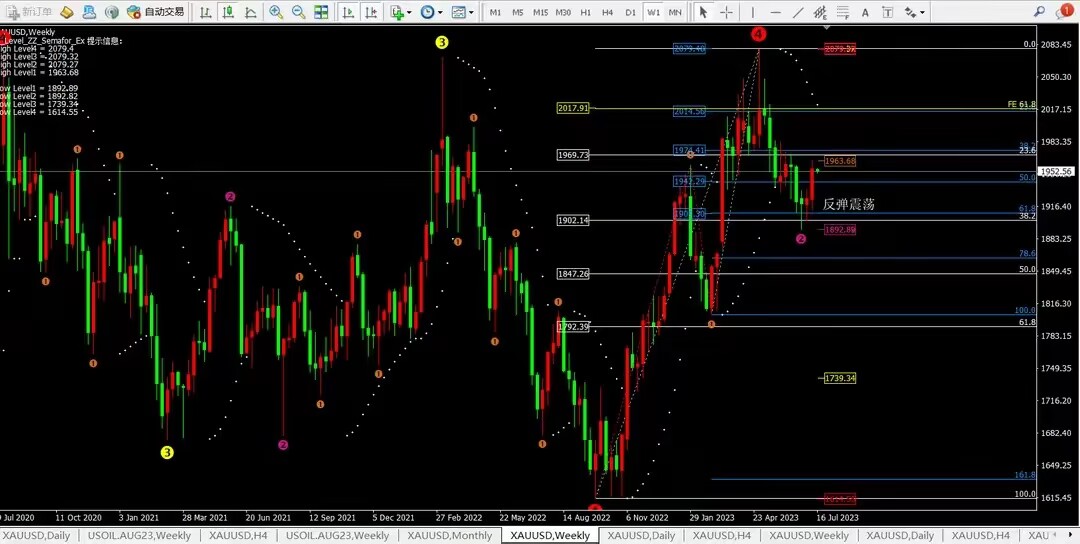Click the 2017.91 price label
This screenshot has width=1080, height=544.
coord(573,108)
